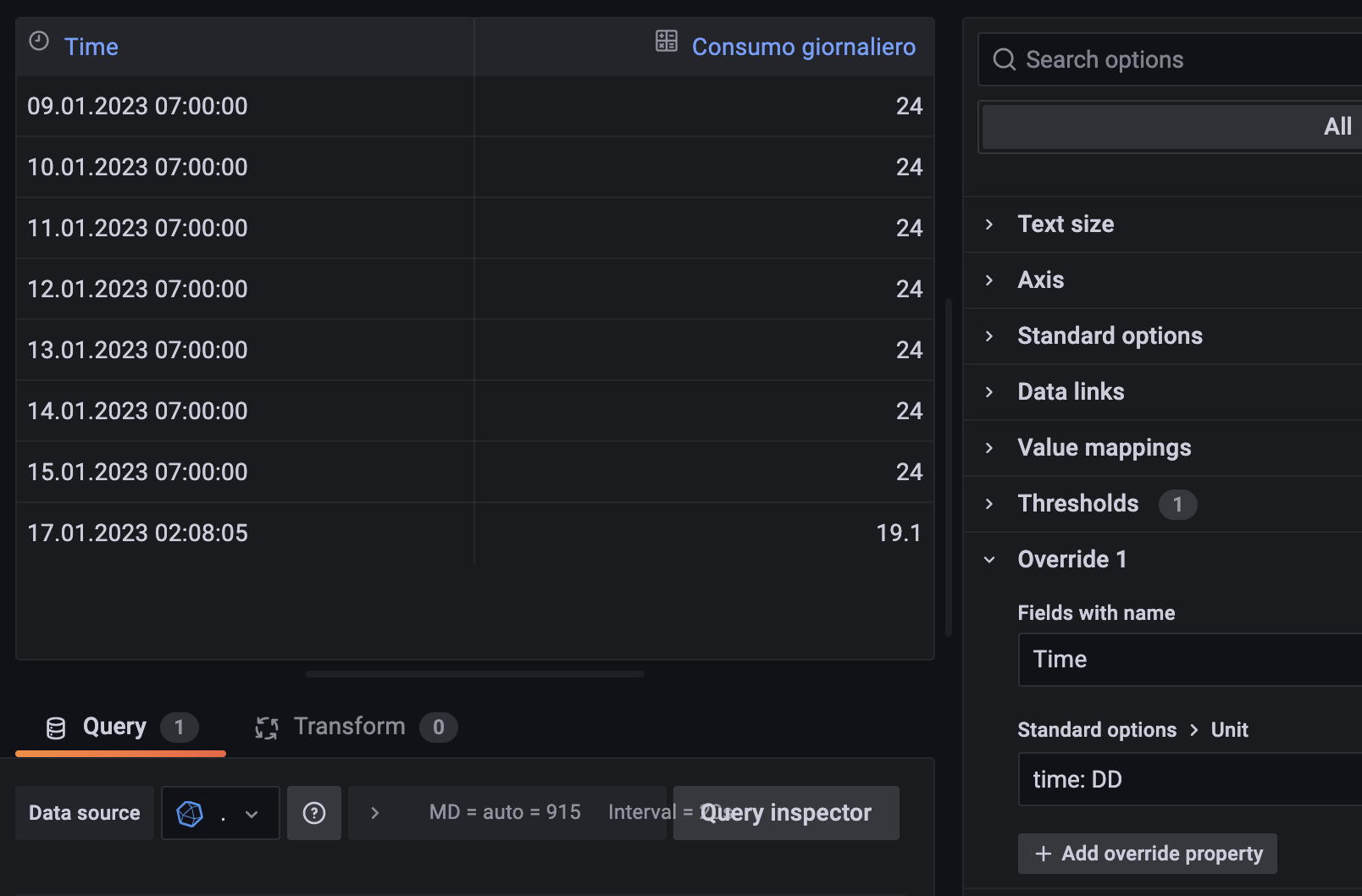
Task: Open the Query inspector
Action: point(785,813)
